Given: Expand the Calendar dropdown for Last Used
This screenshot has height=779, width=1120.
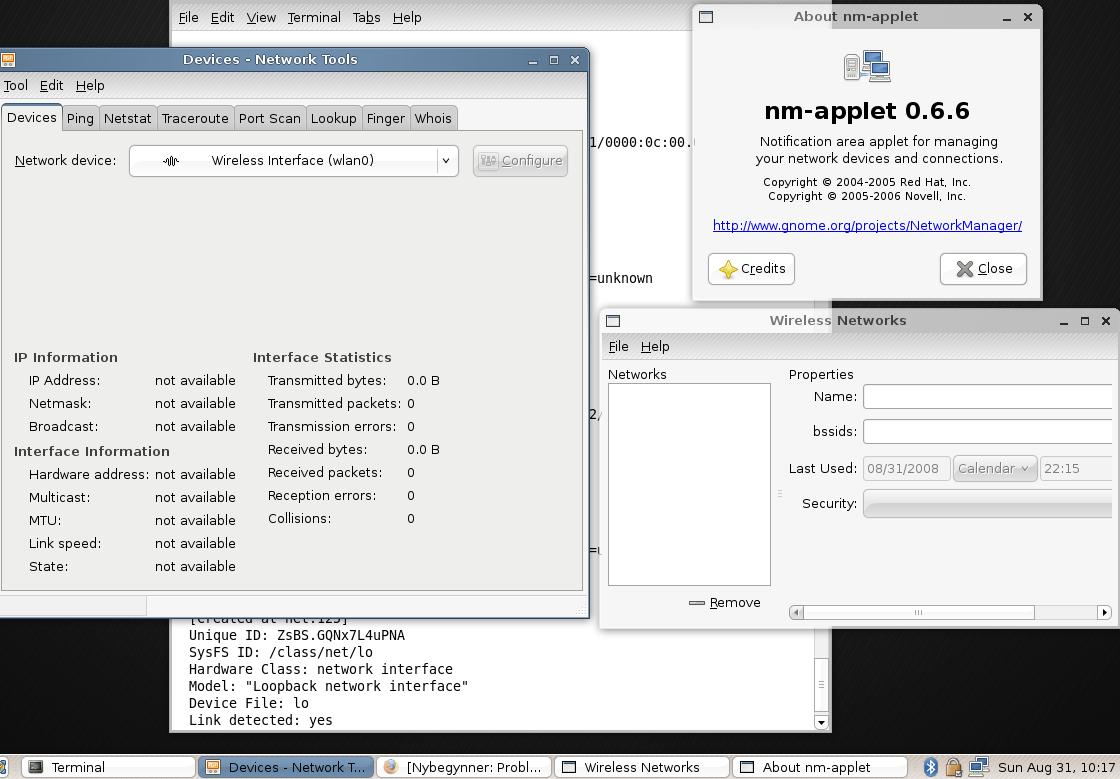Looking at the screenshot, I should pyautogui.click(x=994, y=469).
